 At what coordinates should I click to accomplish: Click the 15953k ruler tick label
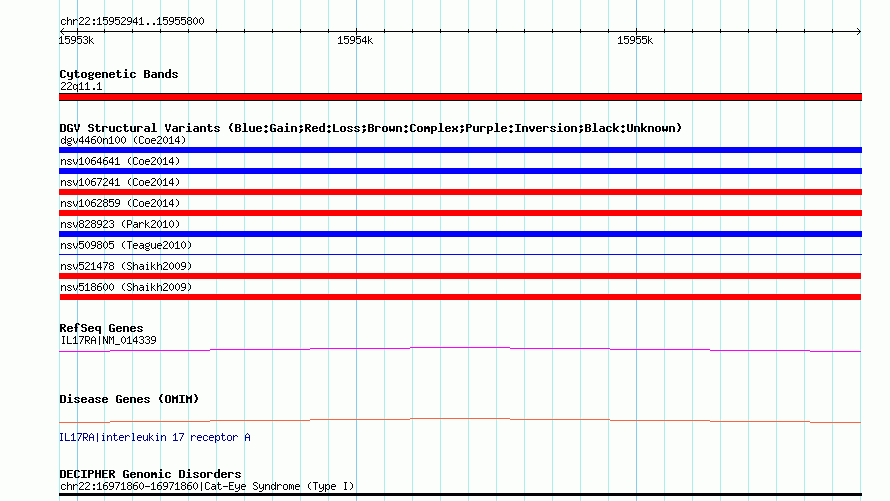point(76,40)
